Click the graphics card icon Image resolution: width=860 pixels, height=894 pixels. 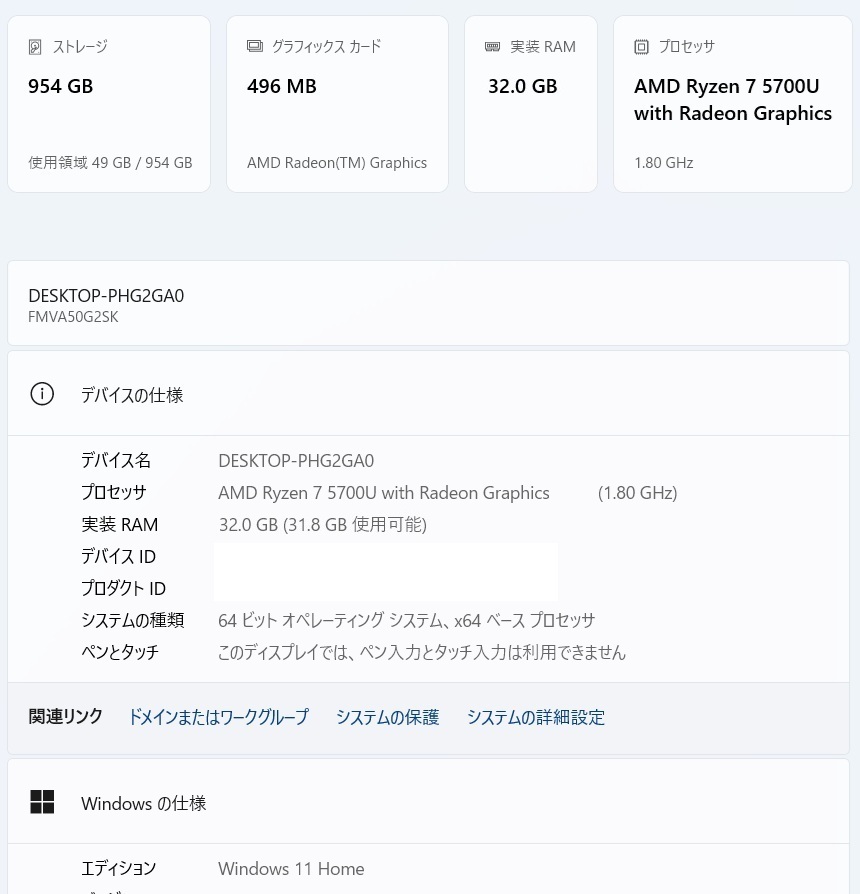pyautogui.click(x=255, y=46)
